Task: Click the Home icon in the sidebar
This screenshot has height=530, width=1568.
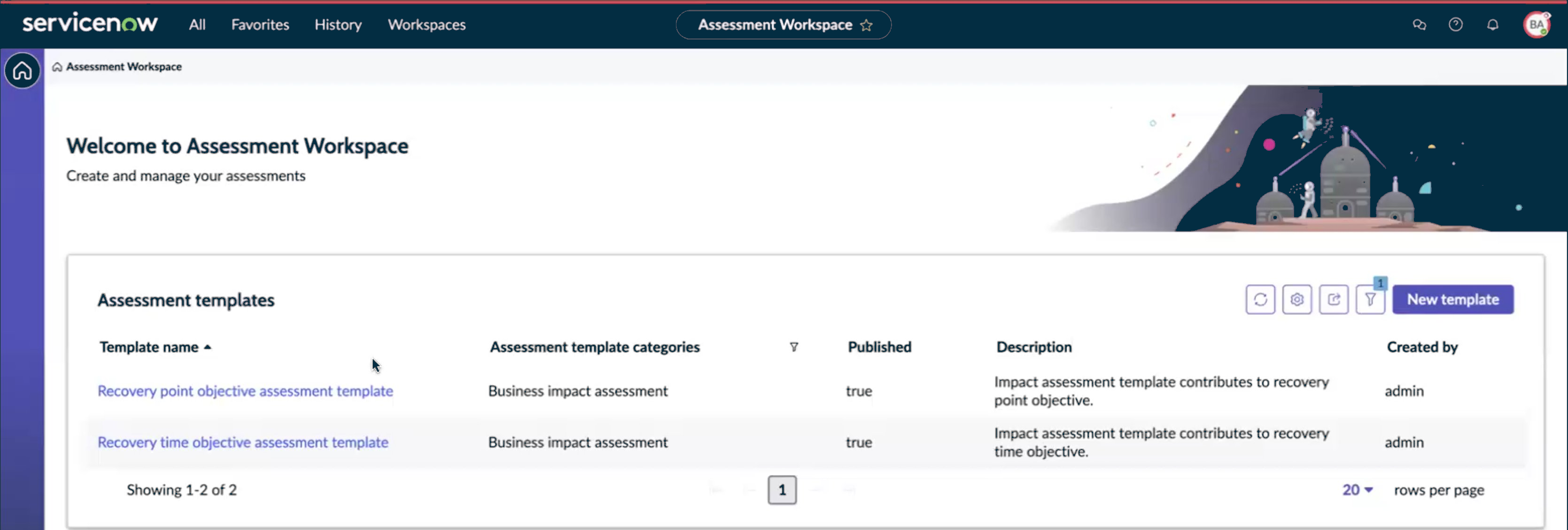Action: click(x=22, y=70)
